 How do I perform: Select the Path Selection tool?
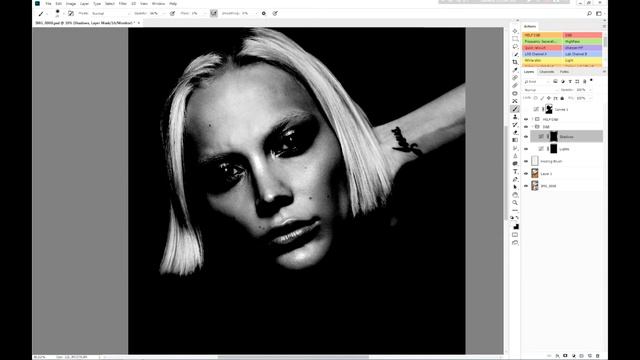pos(515,187)
